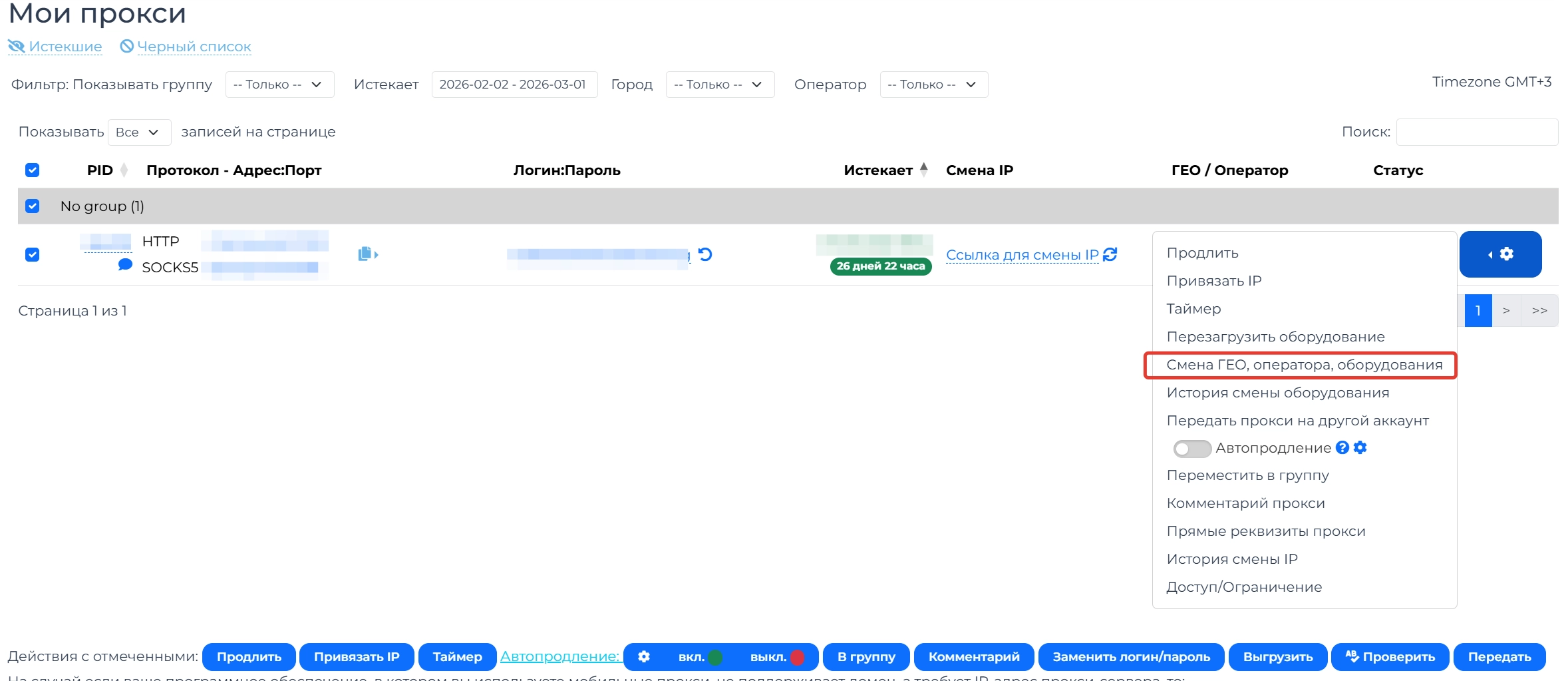Image resolution: width=1568 pixels, height=681 pixels.
Task: Click the regenerate login password icon
Action: (x=705, y=254)
